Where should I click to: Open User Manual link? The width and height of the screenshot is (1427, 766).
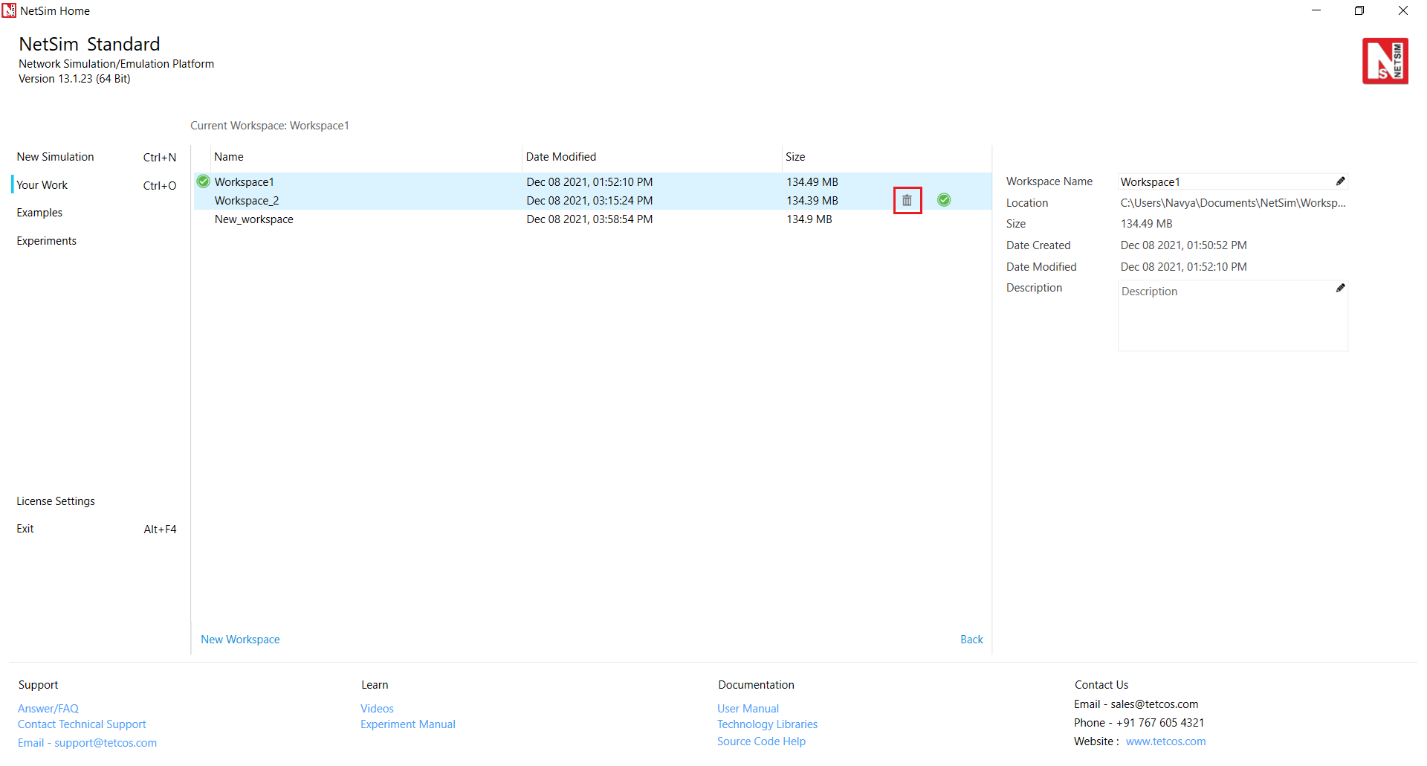[748, 708]
